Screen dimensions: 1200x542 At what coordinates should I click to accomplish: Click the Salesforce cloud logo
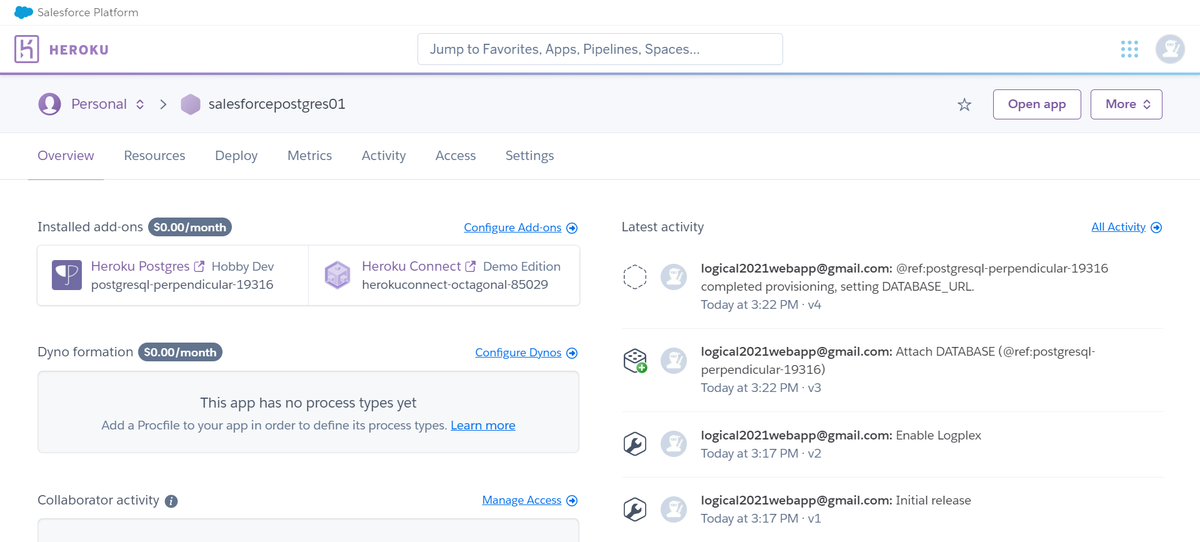pos(23,13)
